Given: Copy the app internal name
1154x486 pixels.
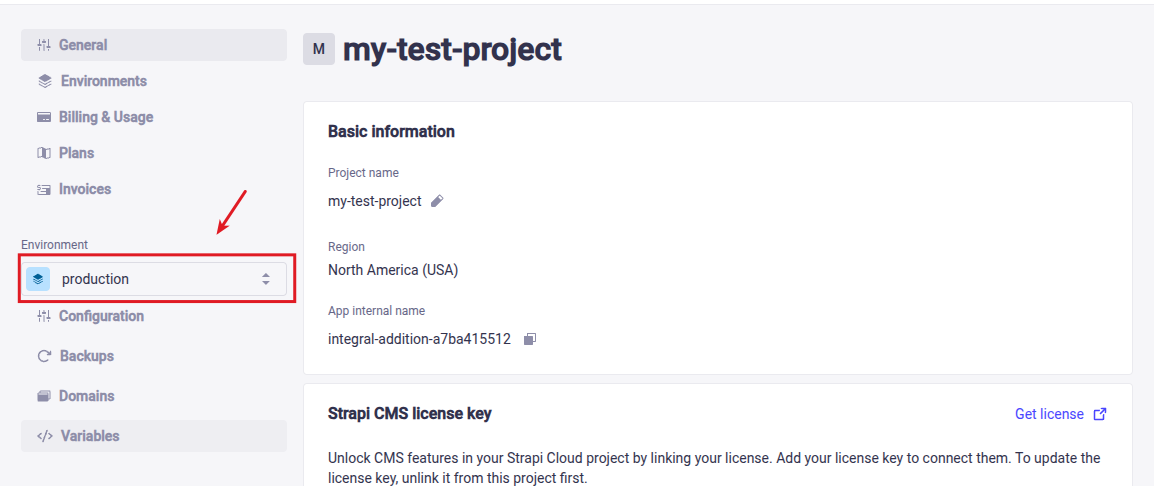Looking at the screenshot, I should (530, 339).
